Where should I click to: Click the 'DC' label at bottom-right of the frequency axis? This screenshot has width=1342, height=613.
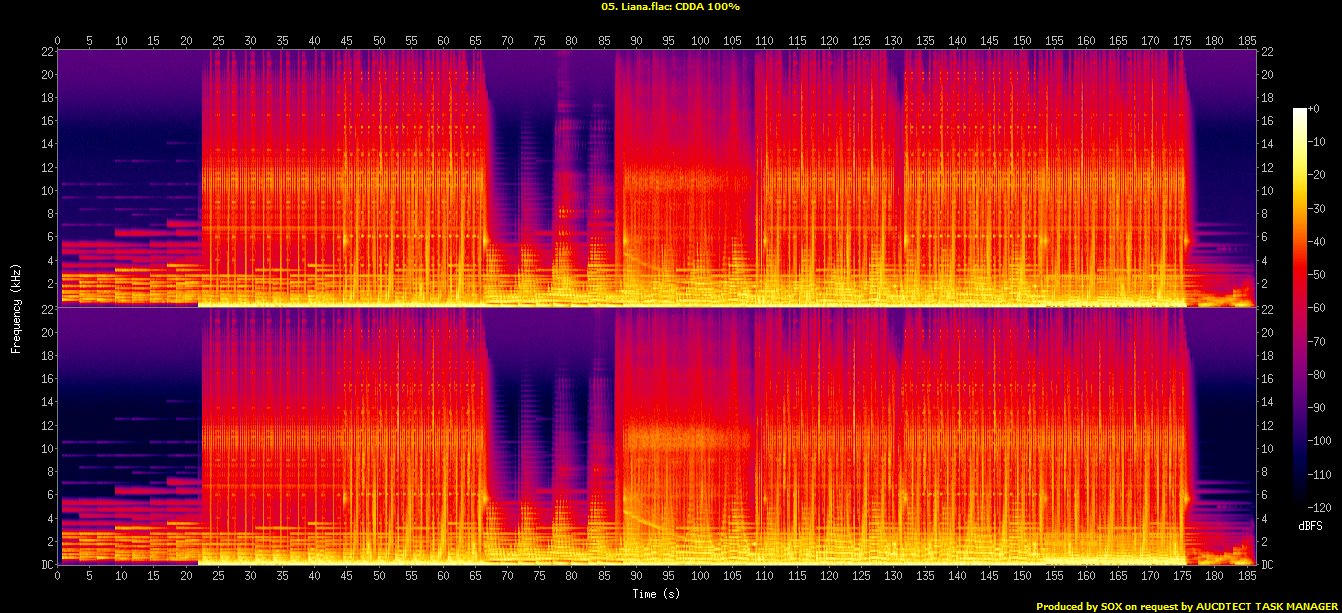click(1267, 565)
